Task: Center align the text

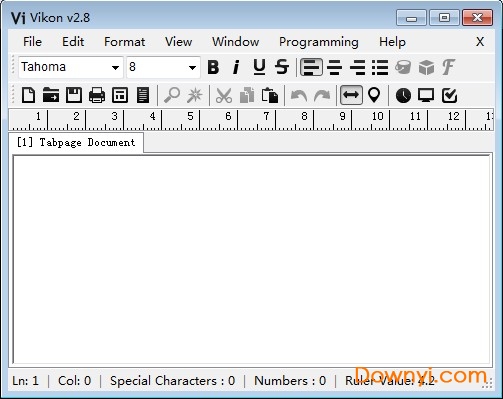Action: (x=334, y=67)
